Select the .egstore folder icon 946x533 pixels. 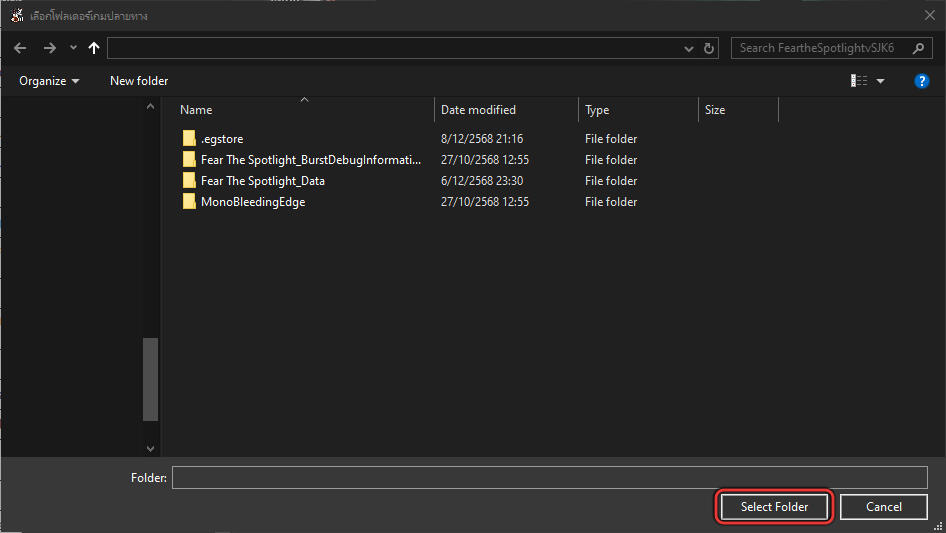coord(189,139)
